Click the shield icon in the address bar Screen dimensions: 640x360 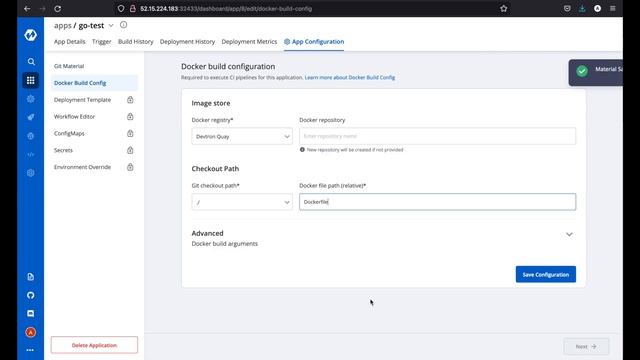click(121, 8)
